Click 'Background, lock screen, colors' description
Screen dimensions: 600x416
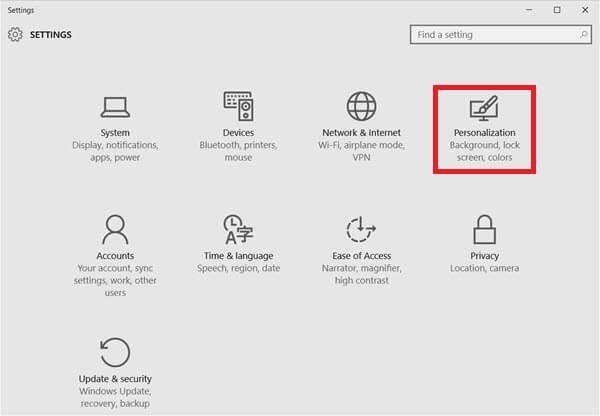pyautogui.click(x=484, y=151)
